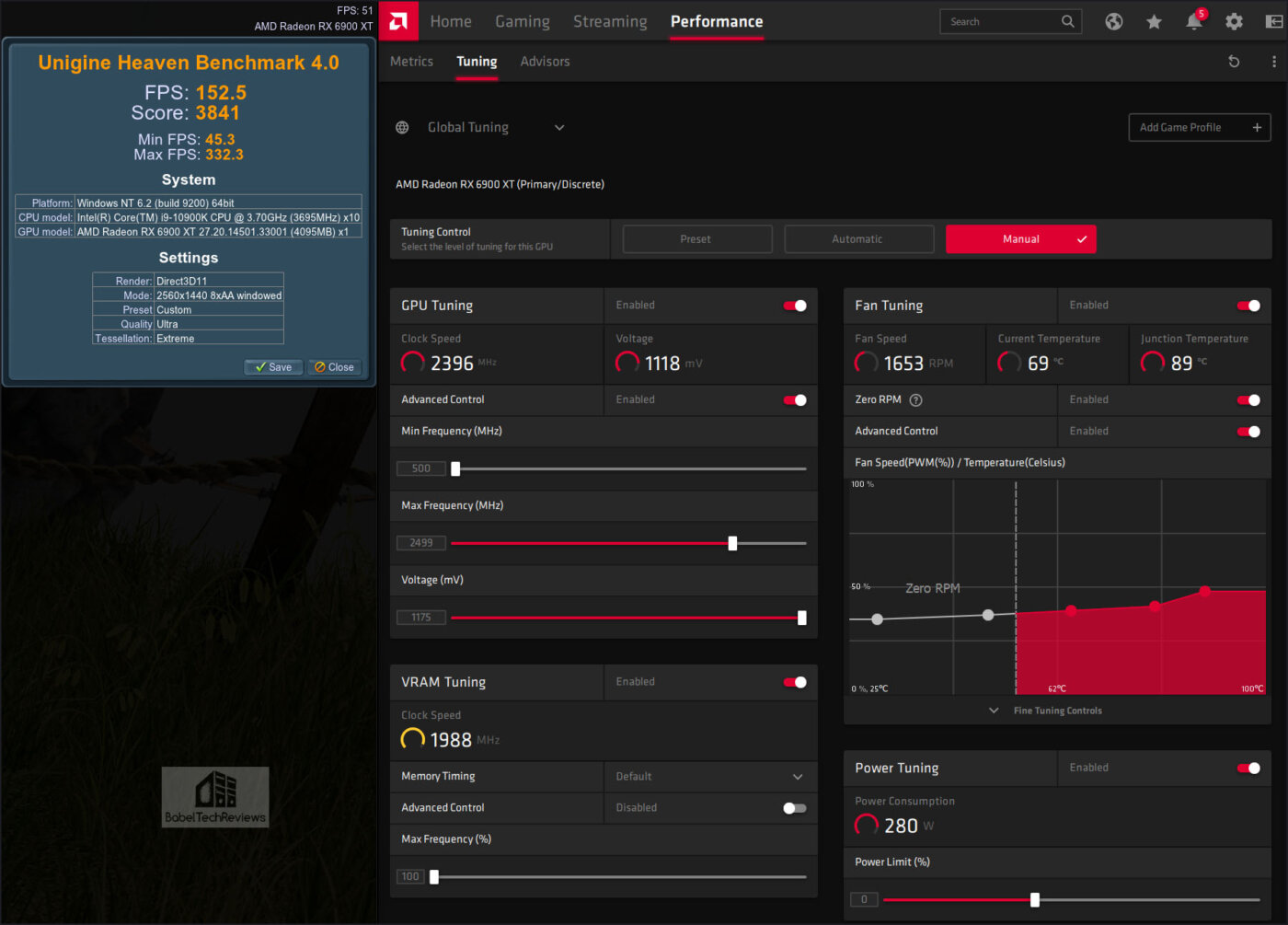Disable the GPU Tuning toggle
The height and width of the screenshot is (925, 1288).
[795, 306]
